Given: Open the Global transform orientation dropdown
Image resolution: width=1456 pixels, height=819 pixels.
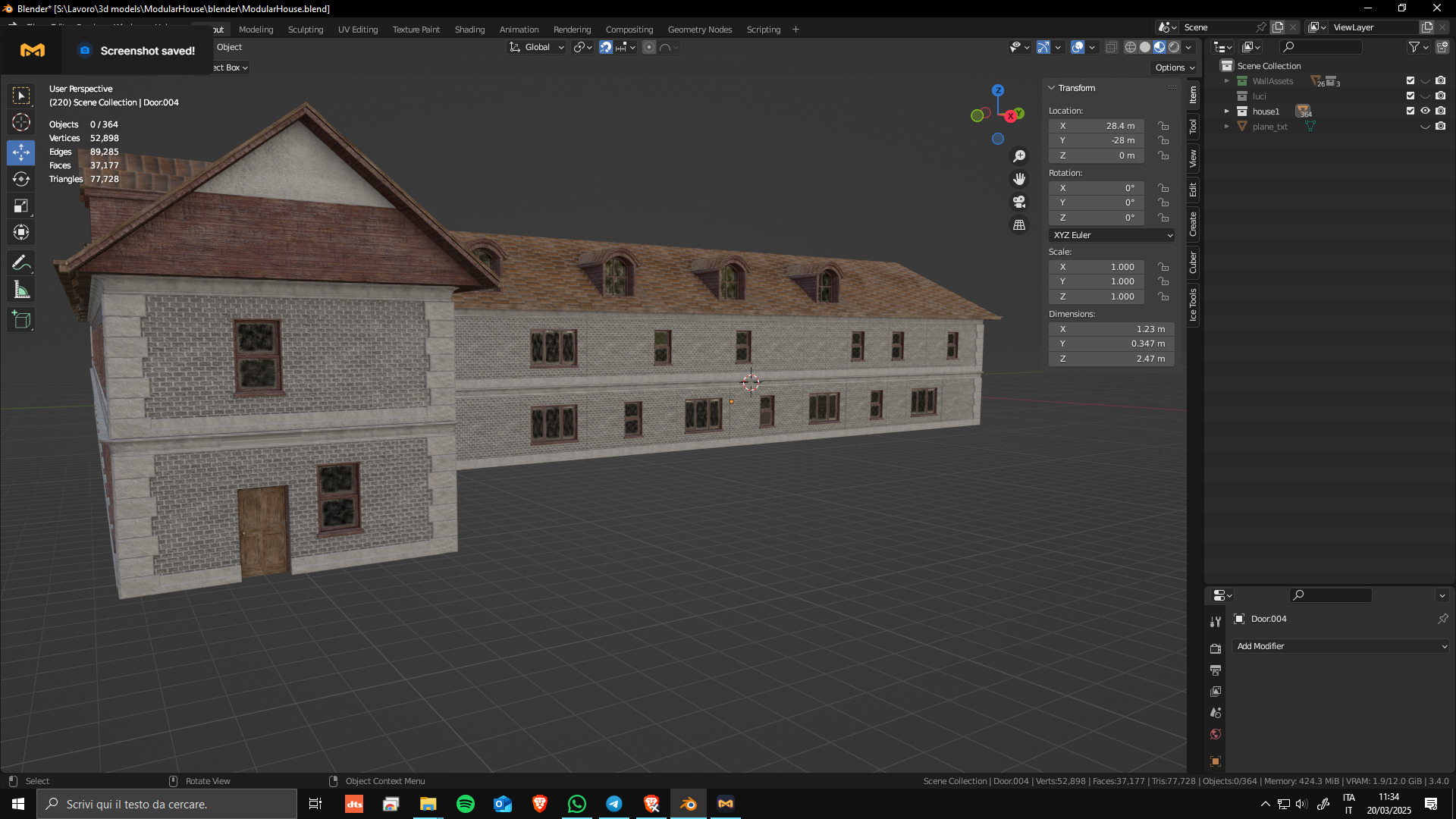Looking at the screenshot, I should click(x=537, y=47).
